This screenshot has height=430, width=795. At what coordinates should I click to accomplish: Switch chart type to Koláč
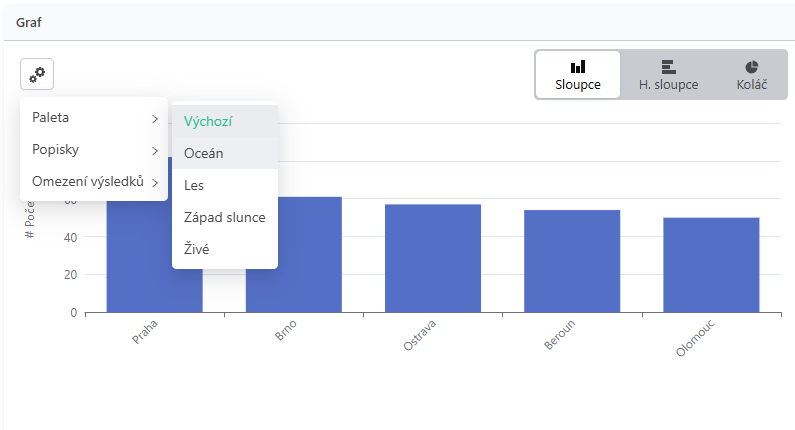[751, 75]
